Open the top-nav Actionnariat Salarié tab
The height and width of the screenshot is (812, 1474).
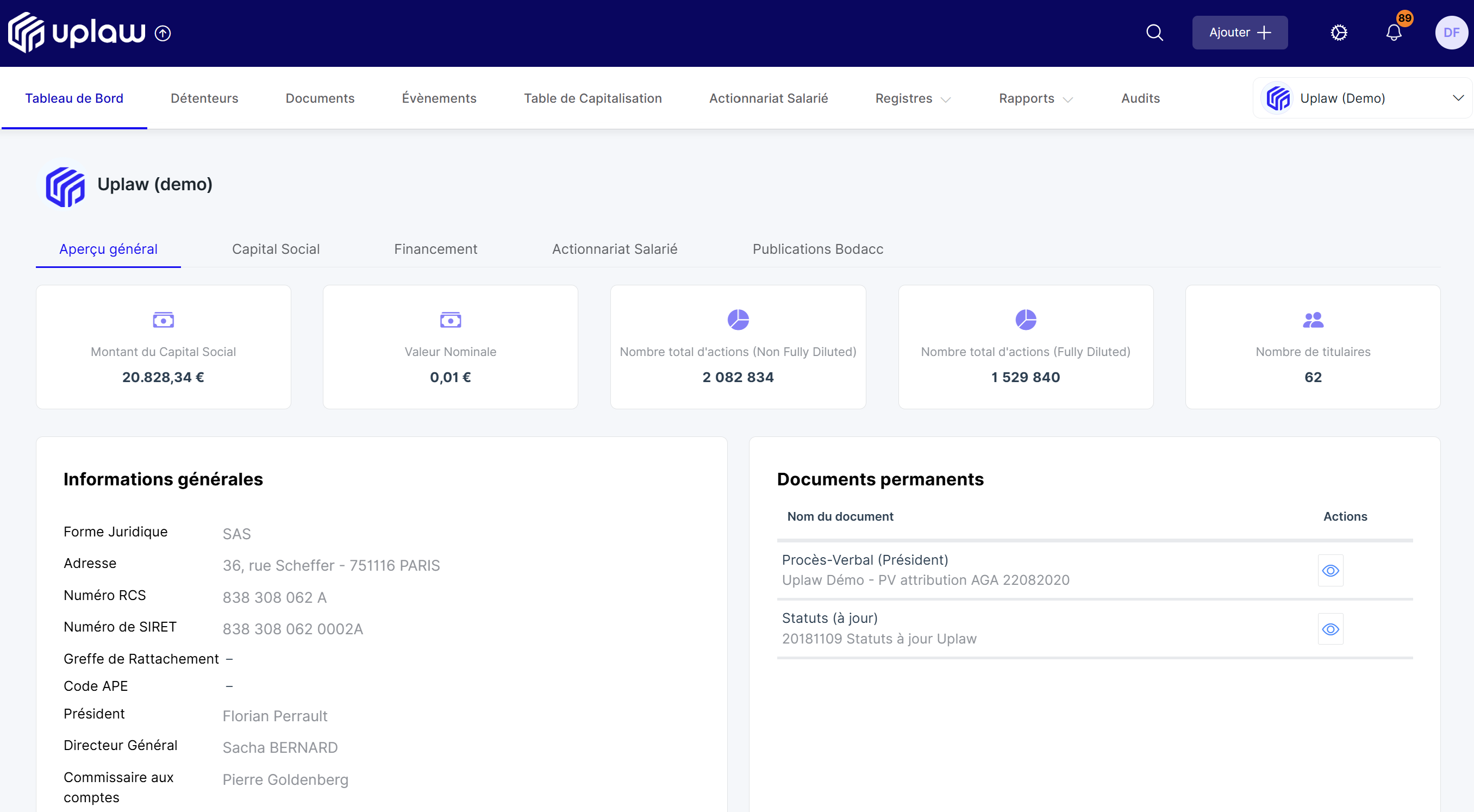(769, 98)
